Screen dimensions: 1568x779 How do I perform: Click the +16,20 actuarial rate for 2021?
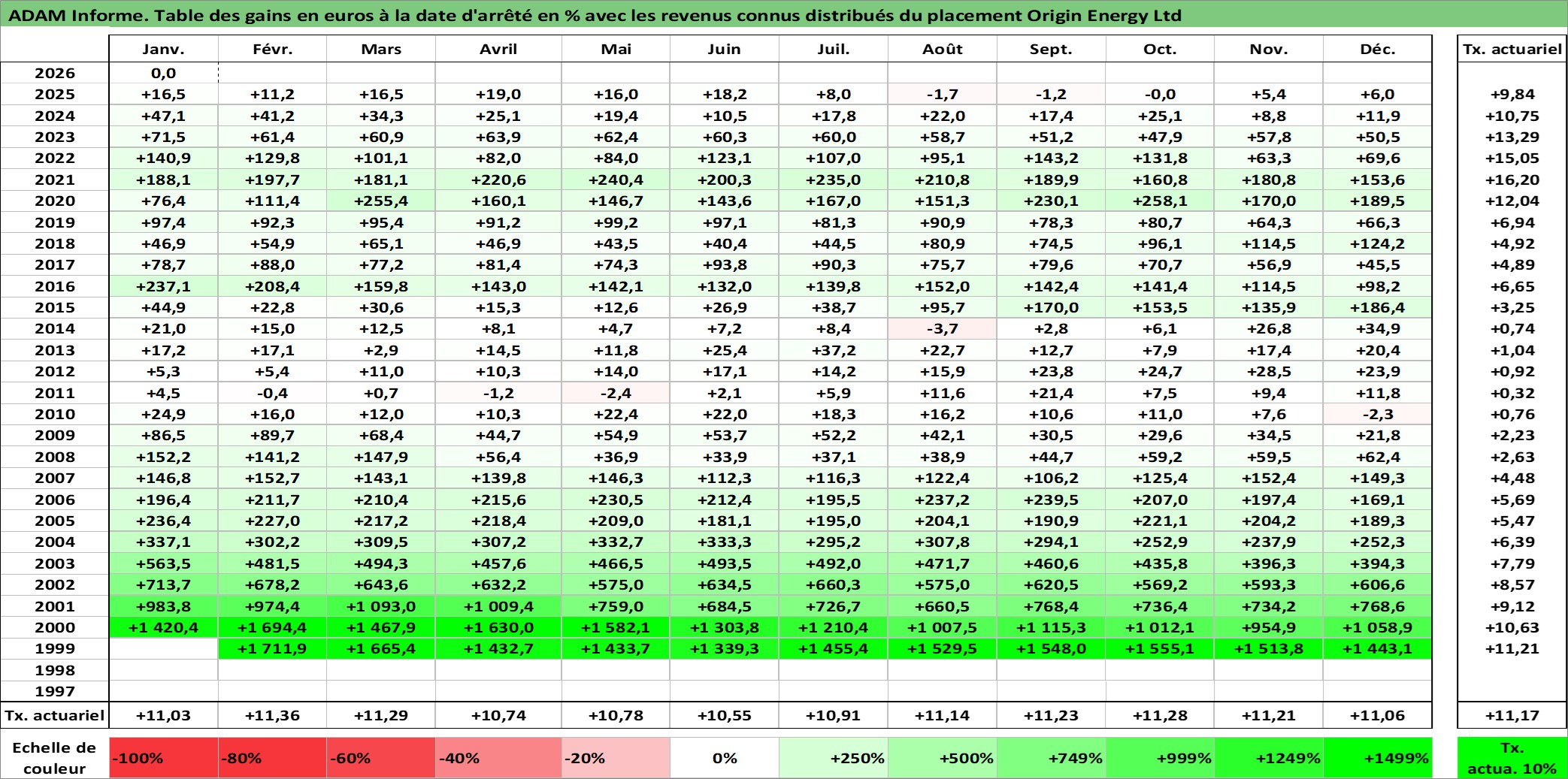[1512, 180]
